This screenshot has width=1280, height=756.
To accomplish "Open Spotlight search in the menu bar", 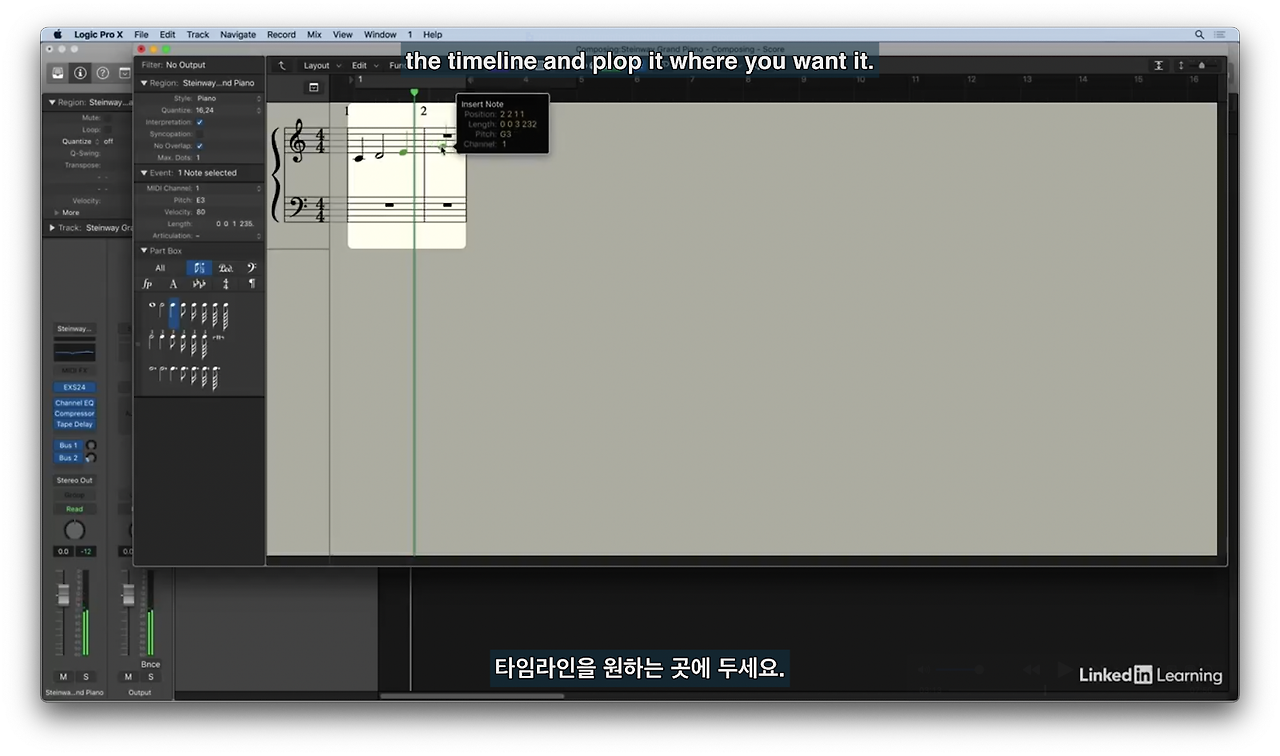I will [x=1199, y=34].
